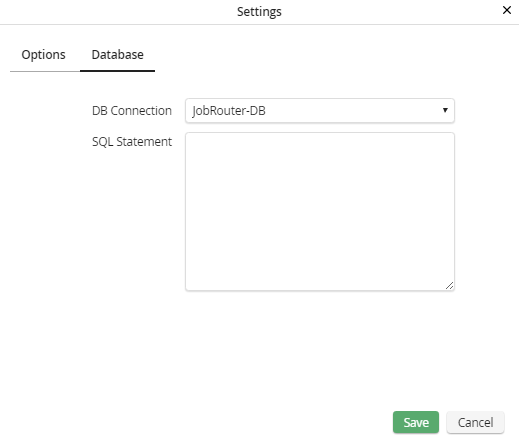Switch to the Options tab
Image resolution: width=519 pixels, height=447 pixels.
tap(44, 55)
